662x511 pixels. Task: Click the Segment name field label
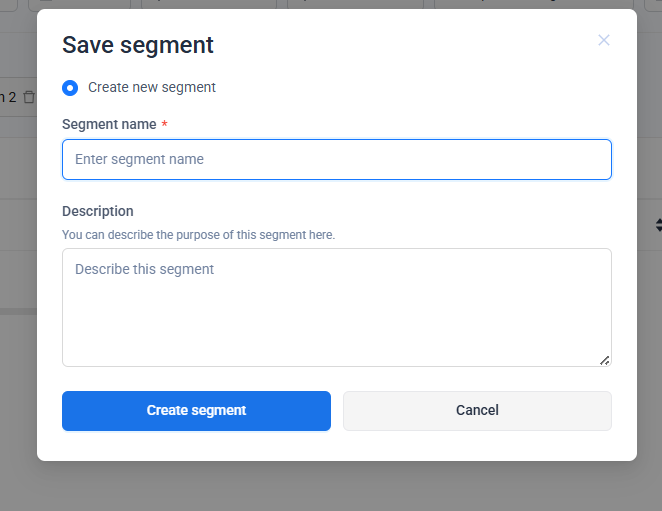click(109, 125)
